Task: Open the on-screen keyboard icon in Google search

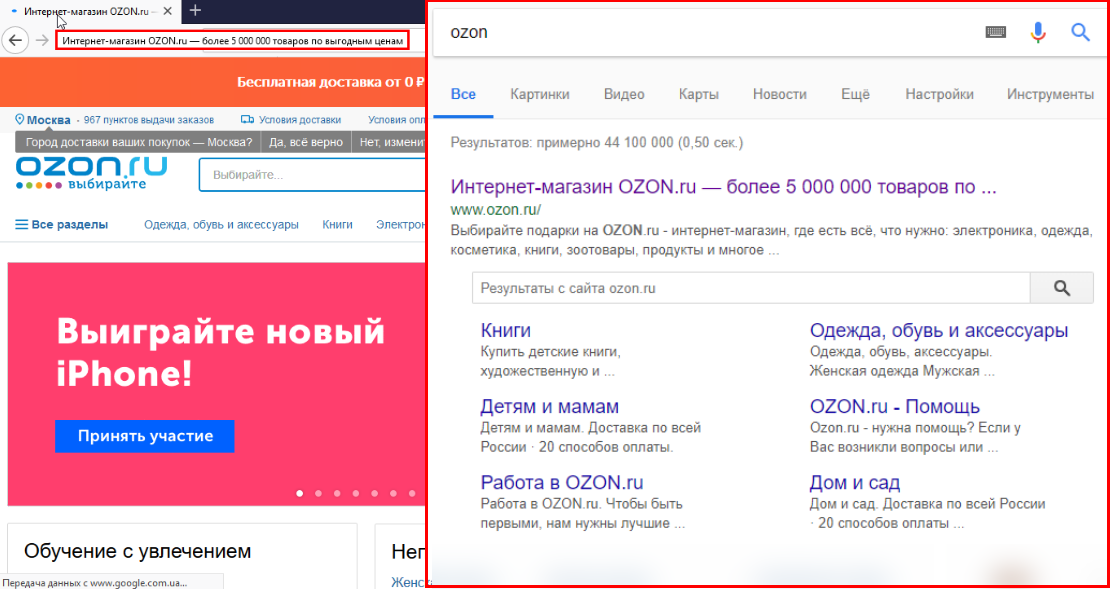Action: 996,33
